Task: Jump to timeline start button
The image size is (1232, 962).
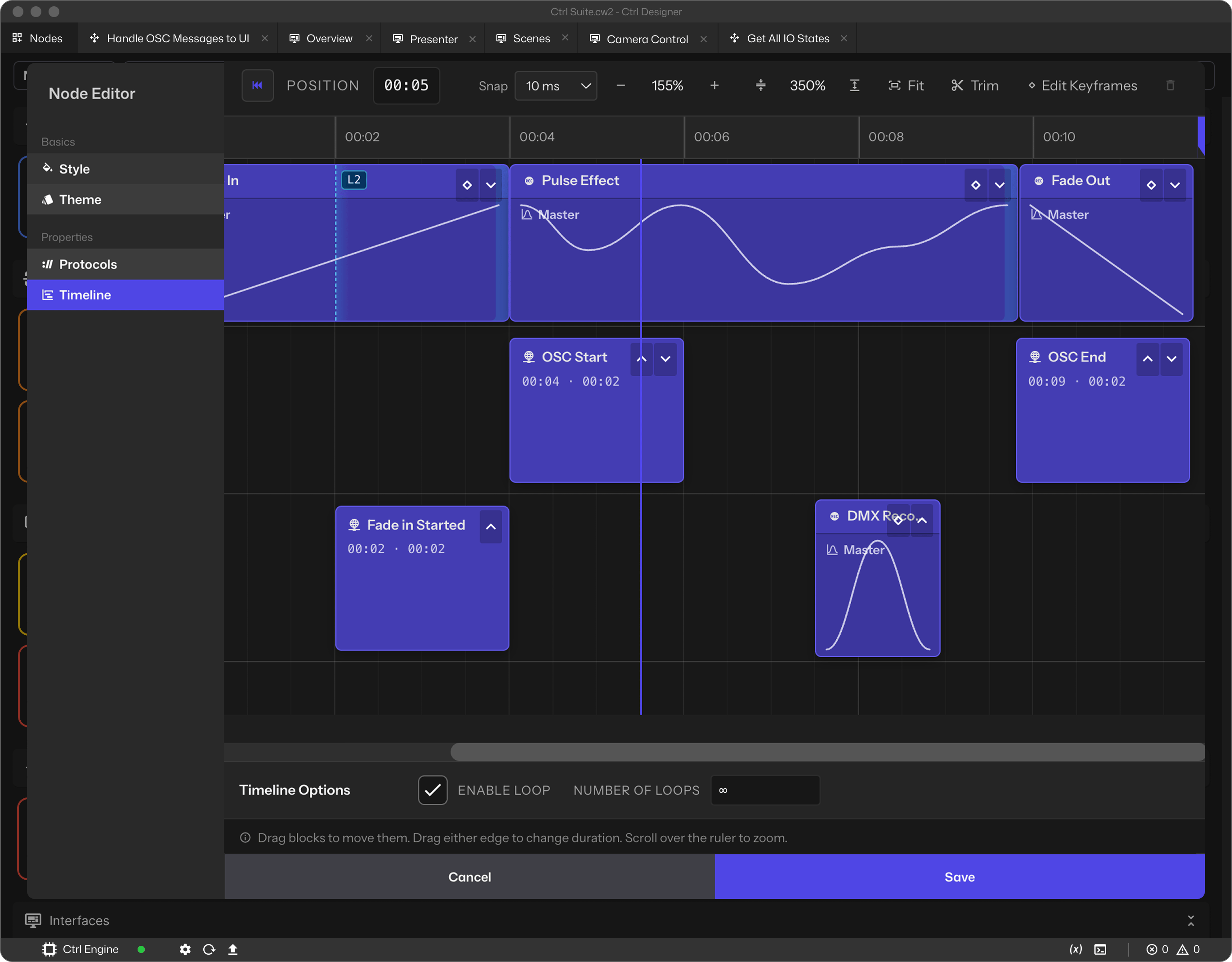Action: (x=257, y=86)
